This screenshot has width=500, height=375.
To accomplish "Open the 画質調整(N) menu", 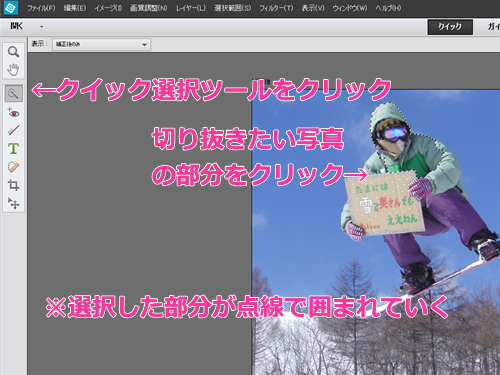I will (149, 8).
